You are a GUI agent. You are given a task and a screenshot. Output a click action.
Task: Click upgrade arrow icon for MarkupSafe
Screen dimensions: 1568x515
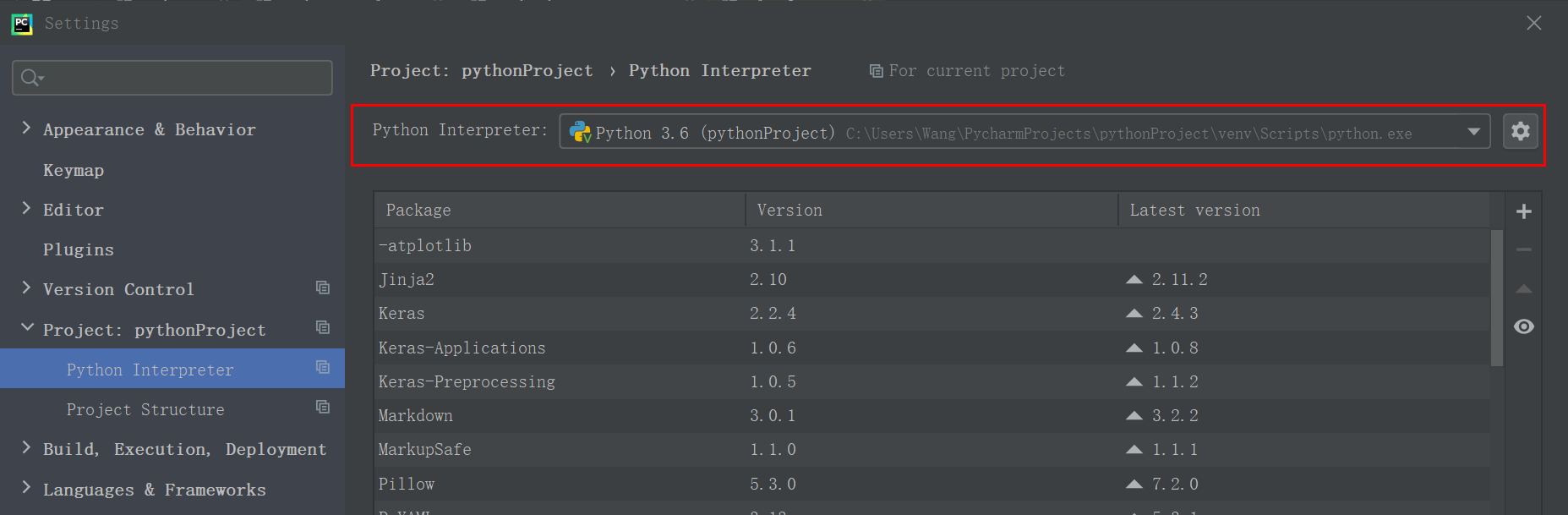click(x=1134, y=449)
